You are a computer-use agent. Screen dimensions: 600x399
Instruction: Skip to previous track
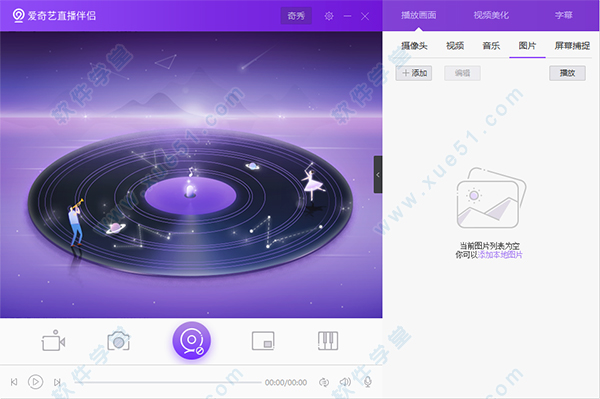pos(14,382)
